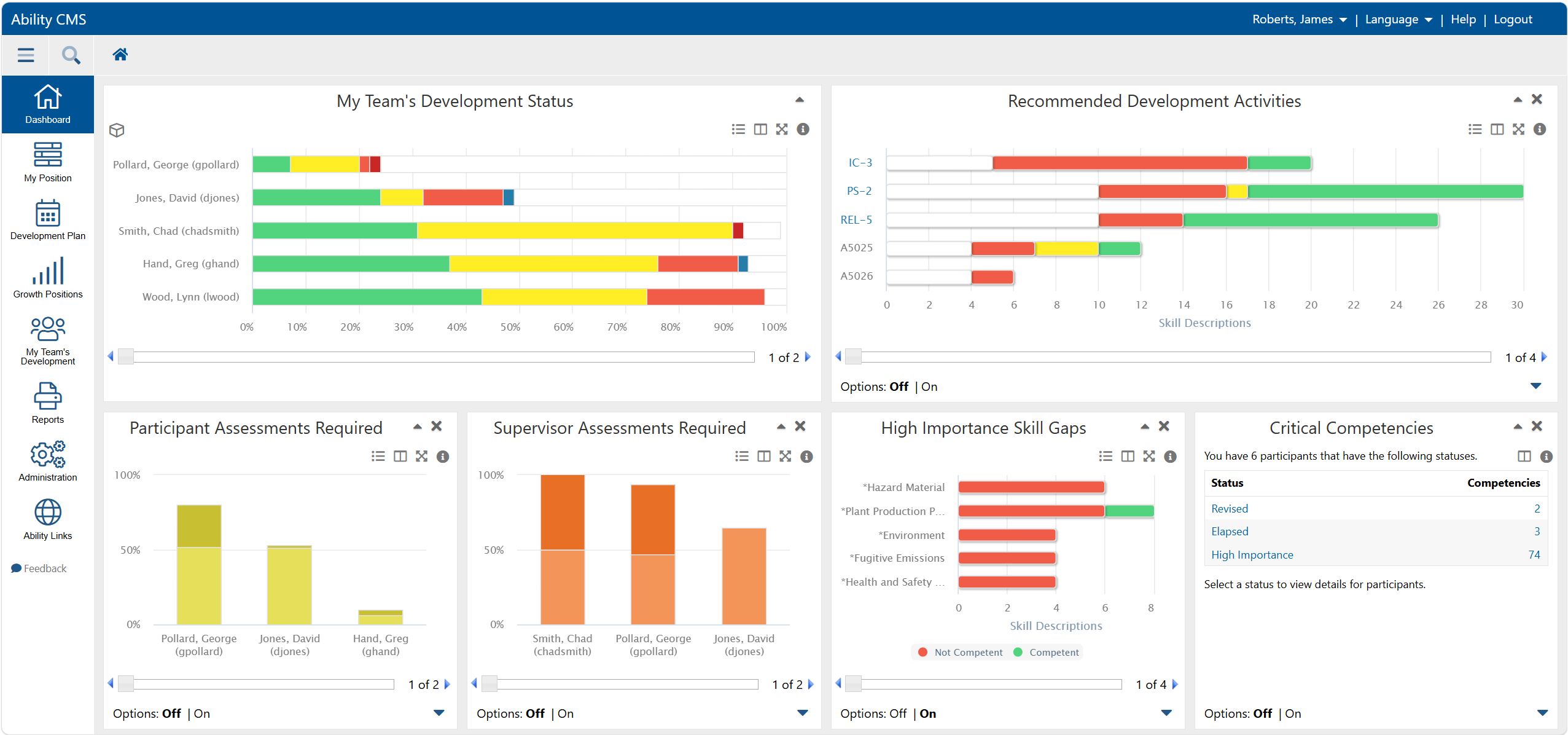Expand options arrow in Recommended Development Activities

[x=1536, y=386]
